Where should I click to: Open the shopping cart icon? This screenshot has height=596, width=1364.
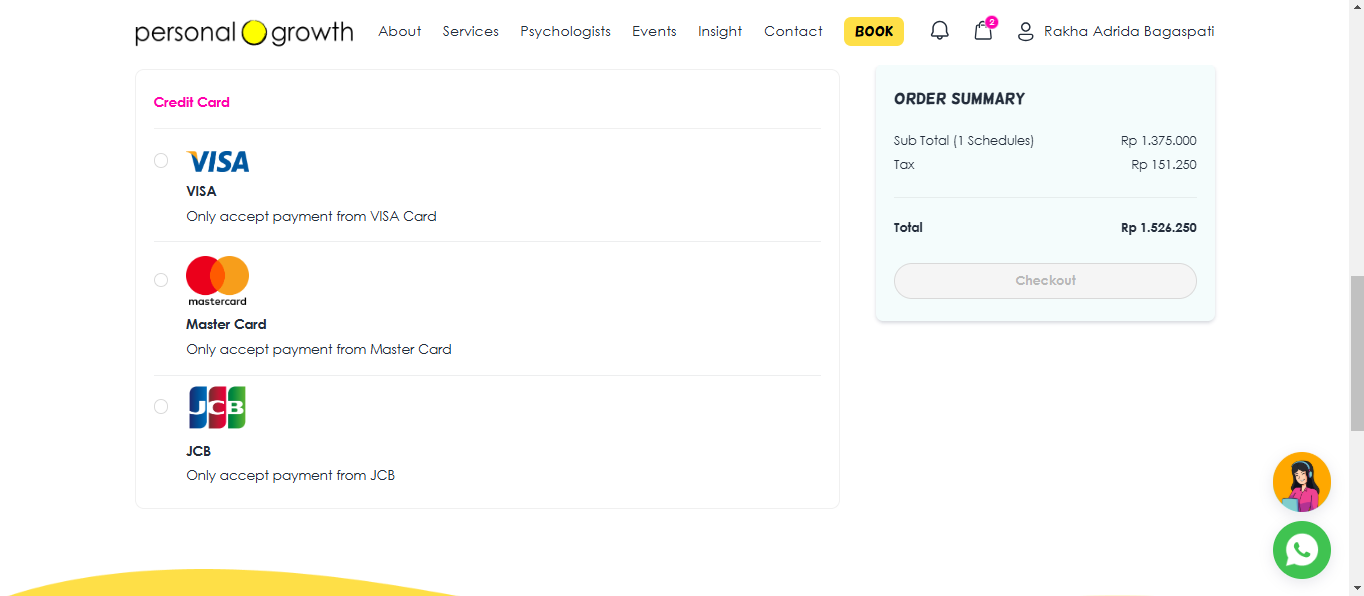pyautogui.click(x=984, y=30)
